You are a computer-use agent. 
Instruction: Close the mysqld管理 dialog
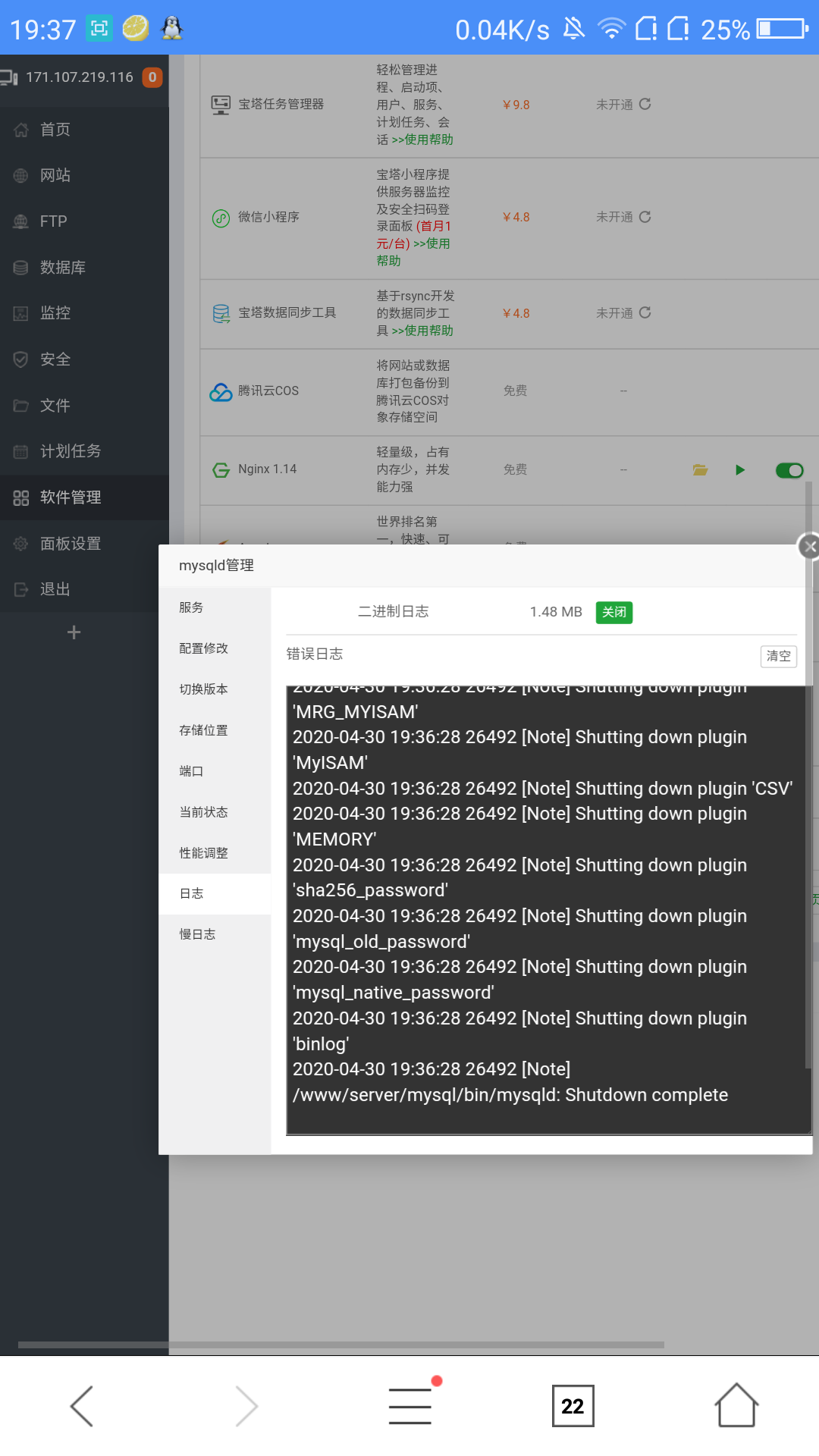(809, 546)
